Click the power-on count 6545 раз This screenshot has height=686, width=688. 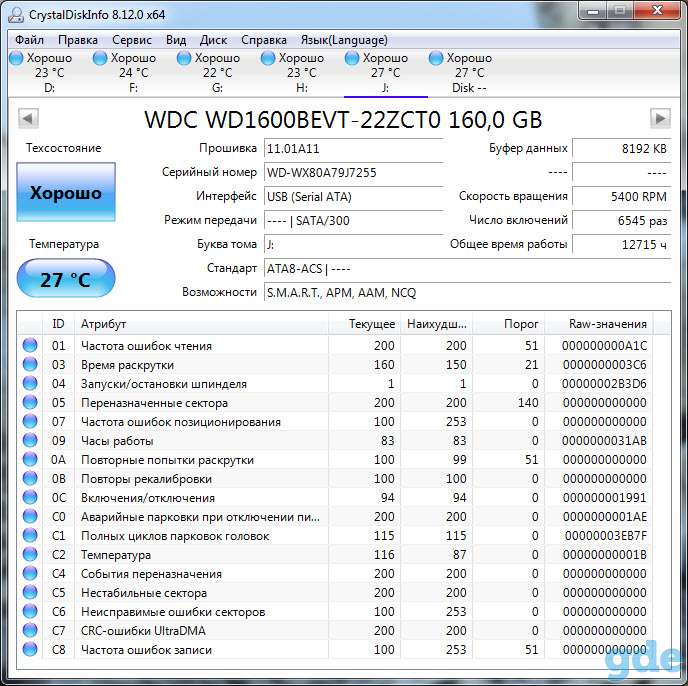click(622, 220)
